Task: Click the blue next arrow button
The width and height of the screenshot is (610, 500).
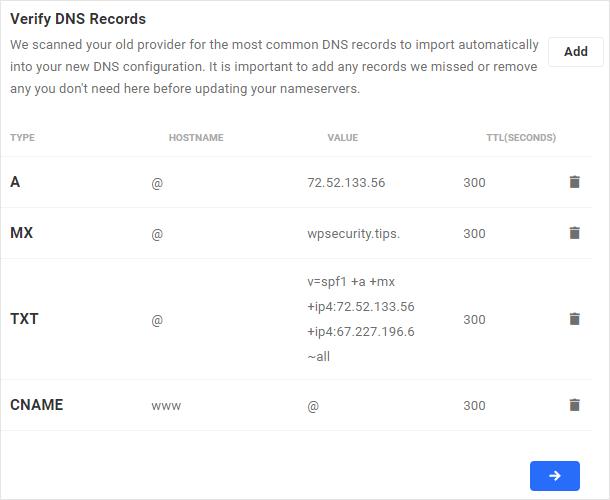Action: coord(555,476)
